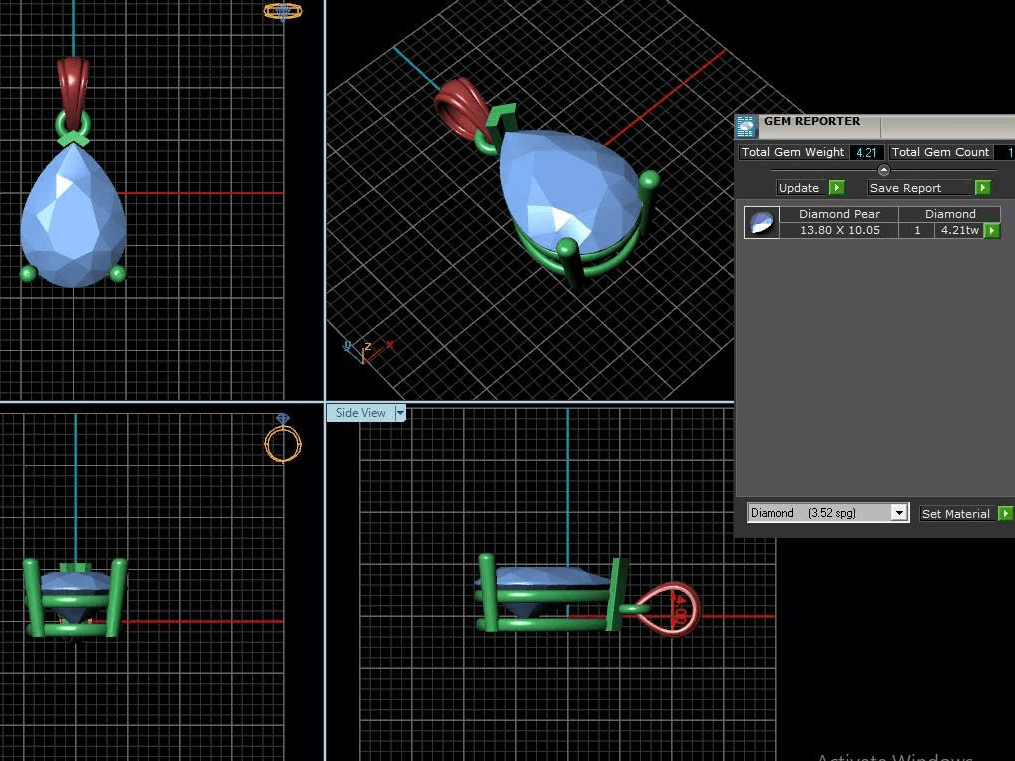Click the green arrow beside Set Material
The width and height of the screenshot is (1015, 761).
pos(1005,514)
